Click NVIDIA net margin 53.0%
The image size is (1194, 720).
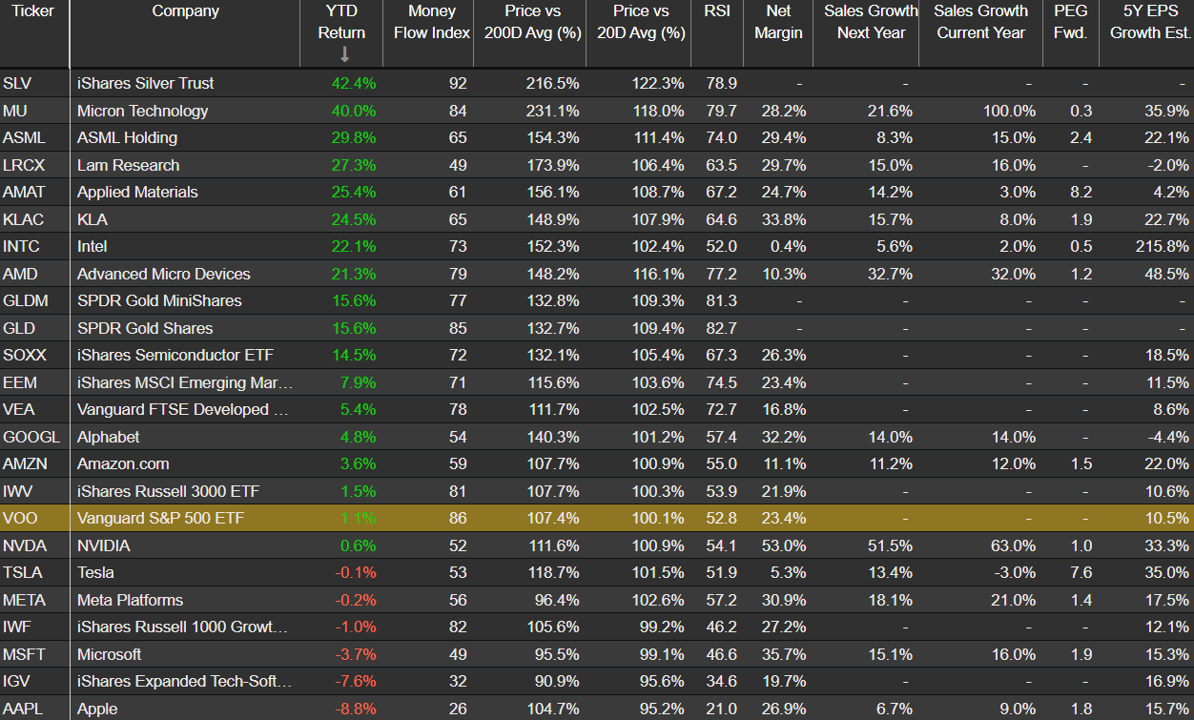point(784,546)
